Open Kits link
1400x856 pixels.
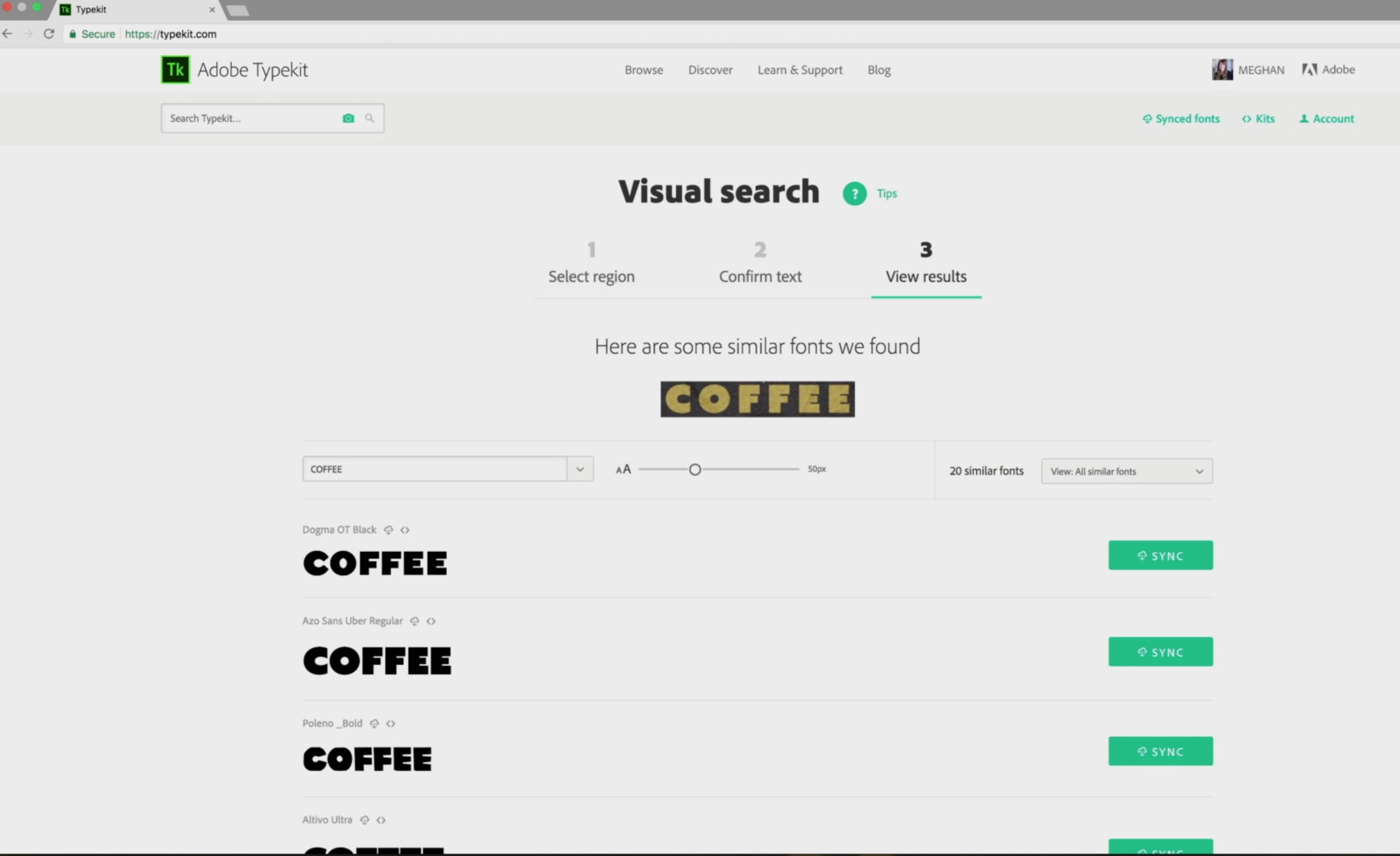[1258, 119]
